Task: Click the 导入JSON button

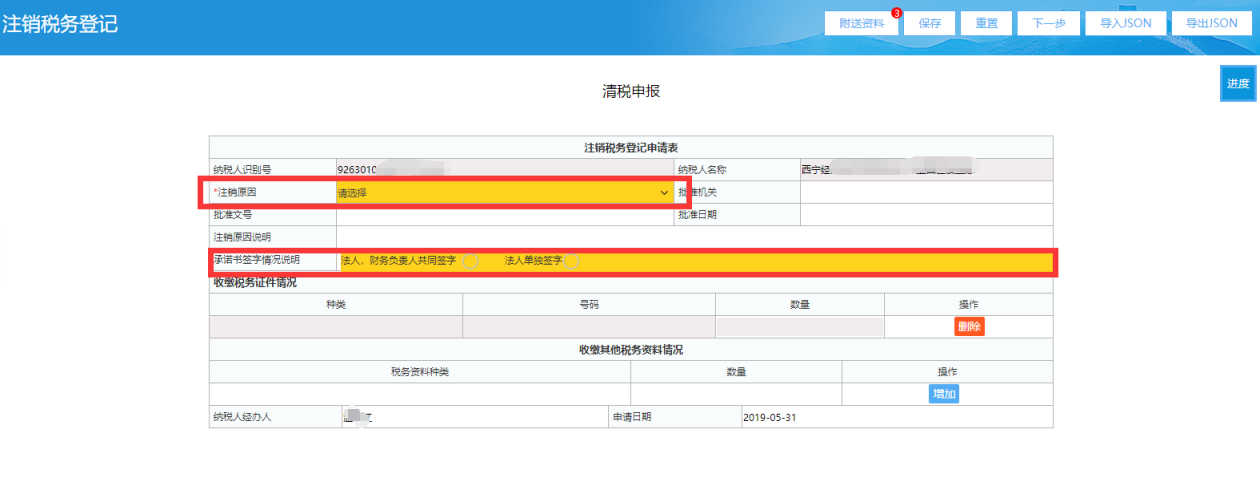Action: click(x=1125, y=23)
